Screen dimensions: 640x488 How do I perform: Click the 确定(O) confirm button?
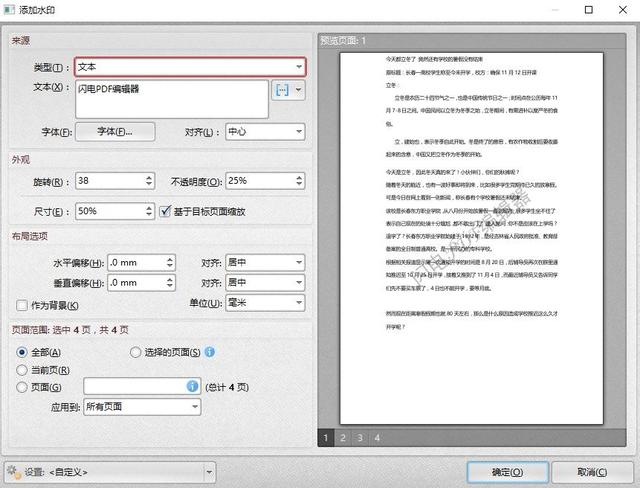tap(507, 472)
